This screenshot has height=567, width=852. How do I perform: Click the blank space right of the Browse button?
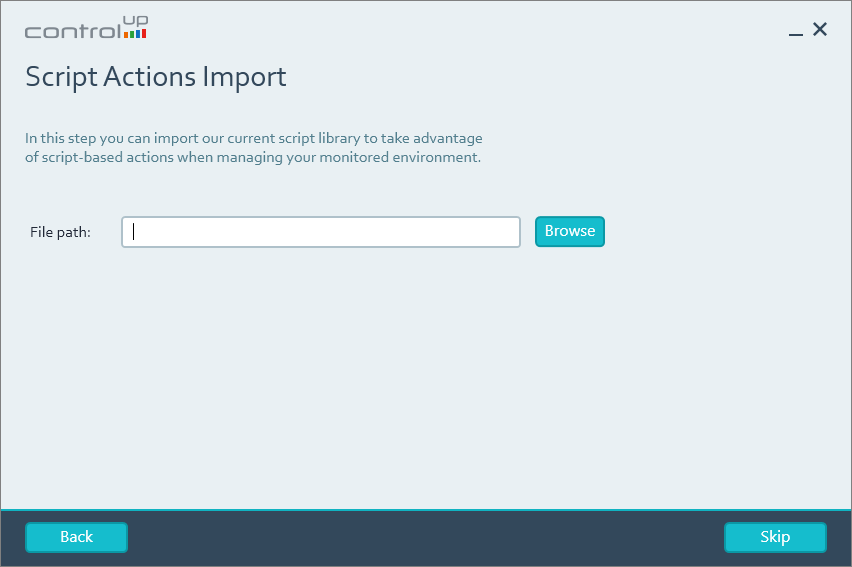pos(720,232)
